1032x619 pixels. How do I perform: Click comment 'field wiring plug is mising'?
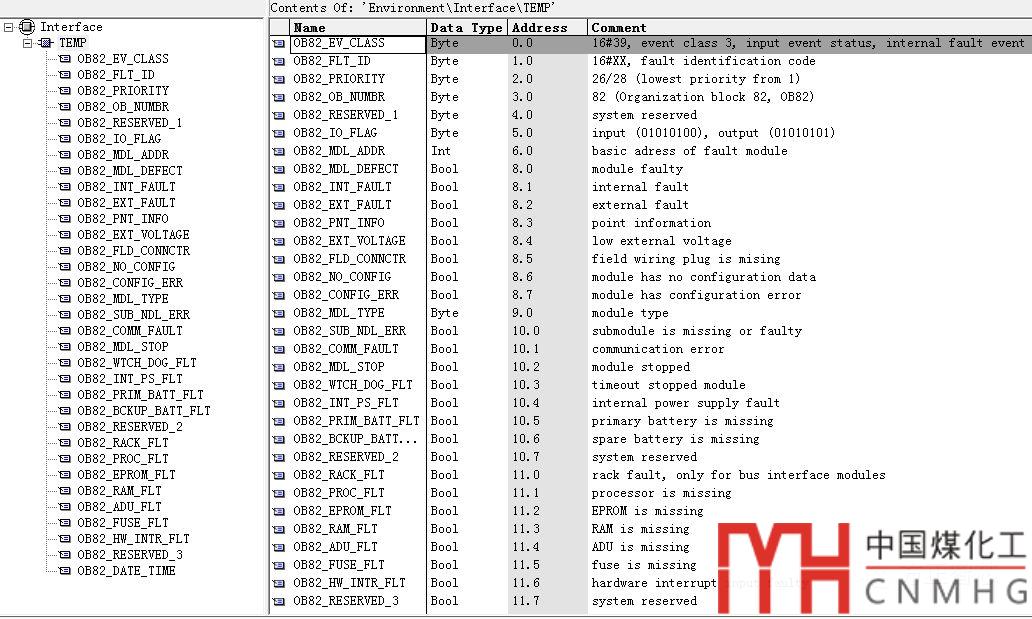point(686,259)
